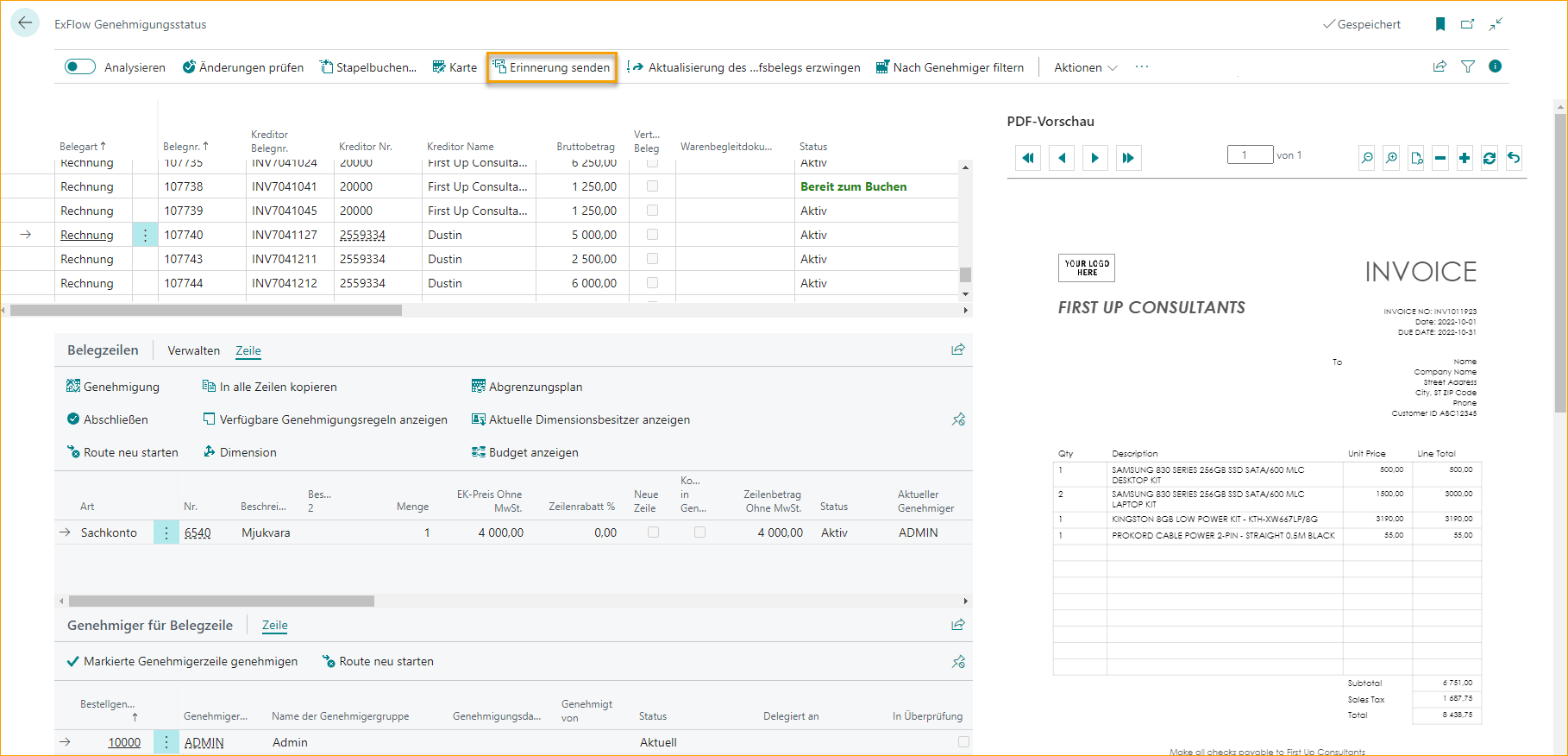Share the Belegzeilen section
1568x756 pixels.
point(958,350)
